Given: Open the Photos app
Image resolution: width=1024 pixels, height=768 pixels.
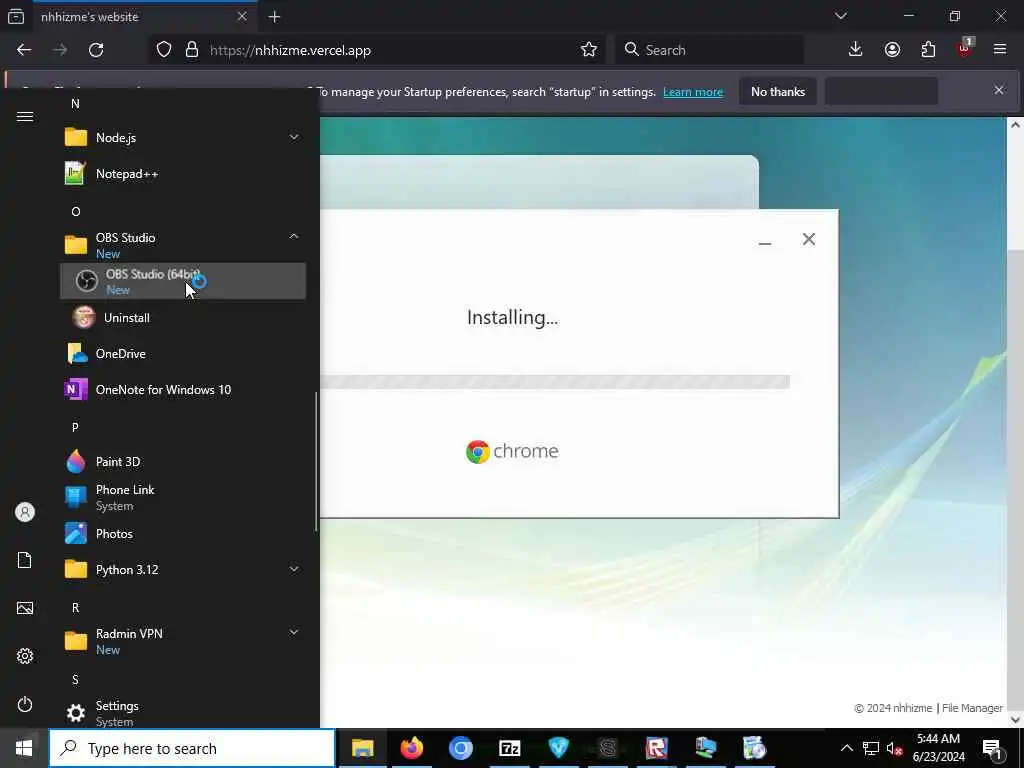Looking at the screenshot, I should point(182,534).
